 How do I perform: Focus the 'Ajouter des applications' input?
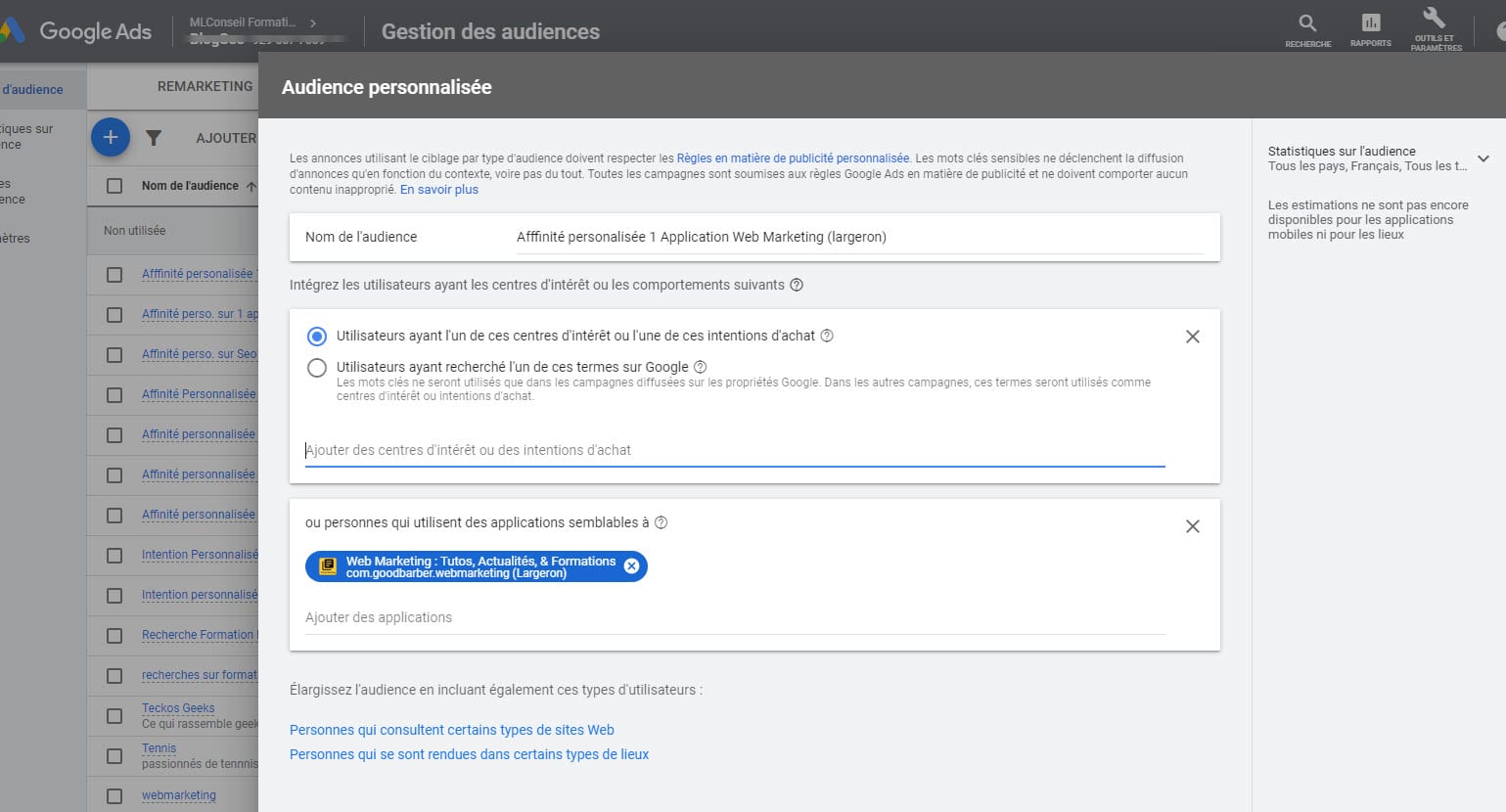pyautogui.click(x=735, y=617)
